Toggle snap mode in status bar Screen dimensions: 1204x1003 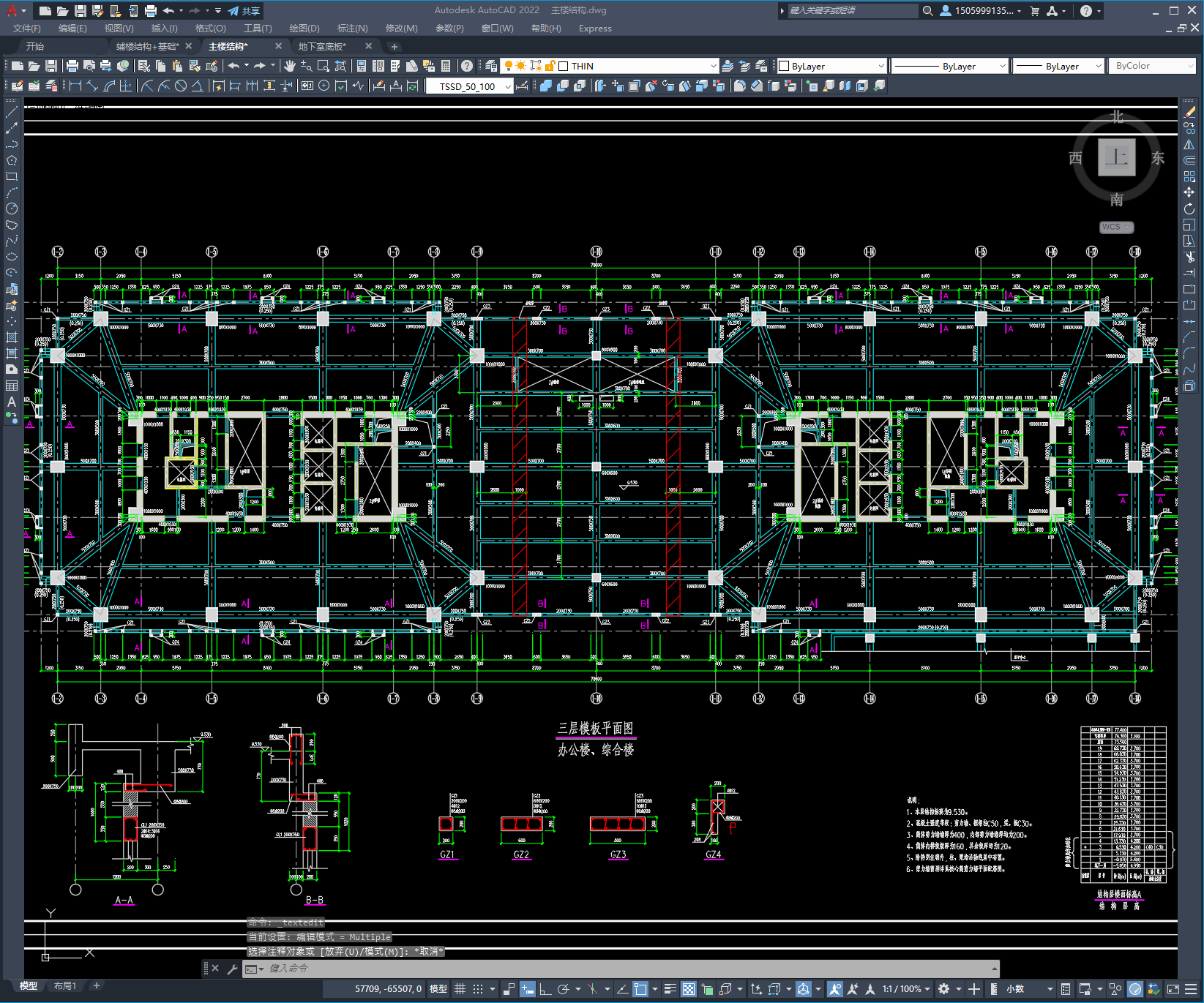click(x=478, y=989)
